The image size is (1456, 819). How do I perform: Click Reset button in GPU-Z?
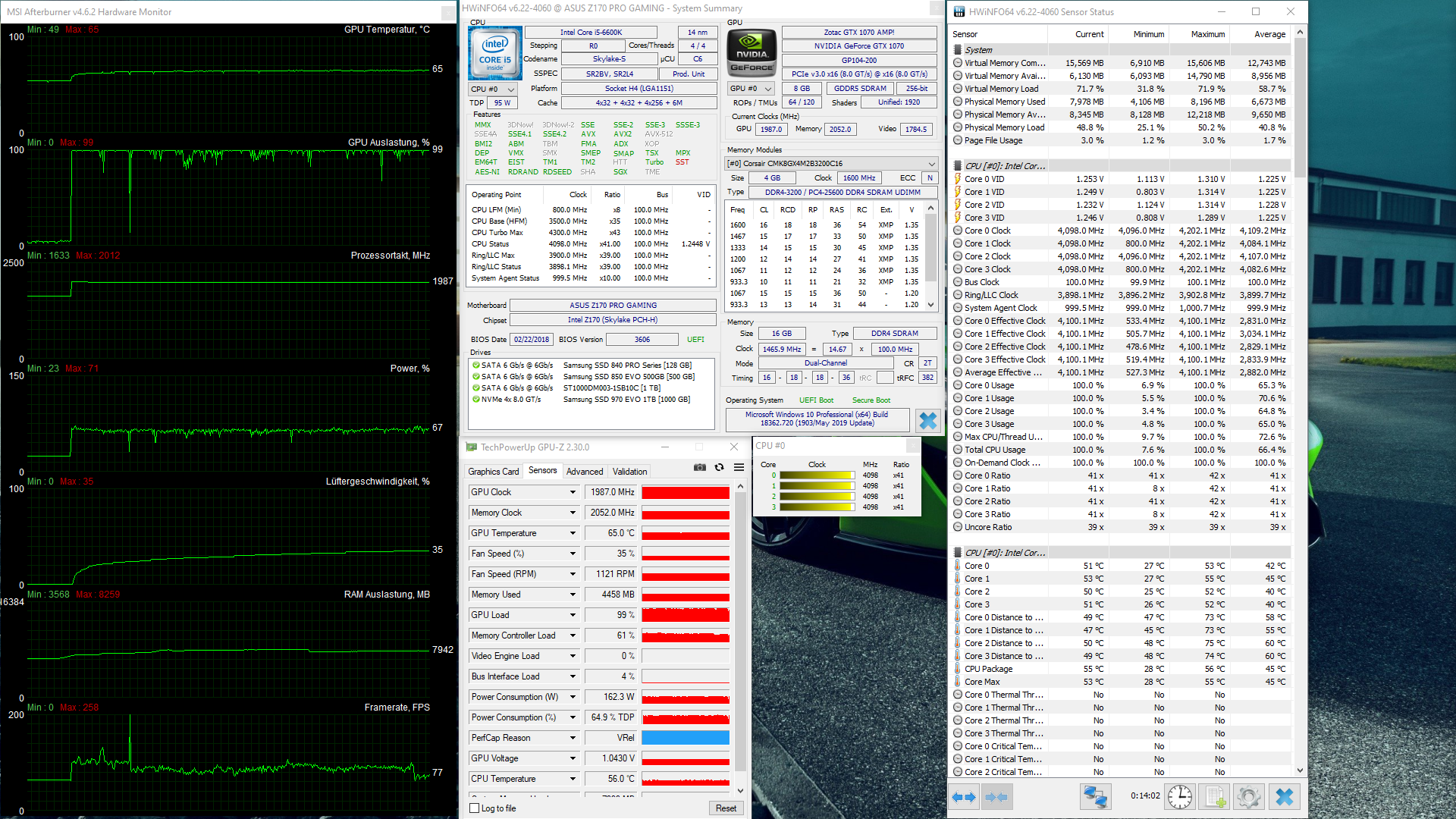point(726,808)
